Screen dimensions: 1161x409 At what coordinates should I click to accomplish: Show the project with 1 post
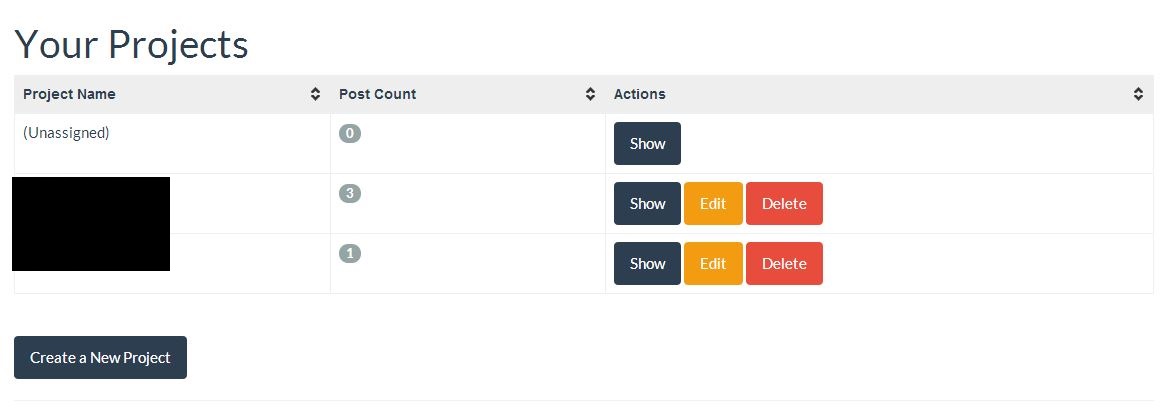click(647, 264)
